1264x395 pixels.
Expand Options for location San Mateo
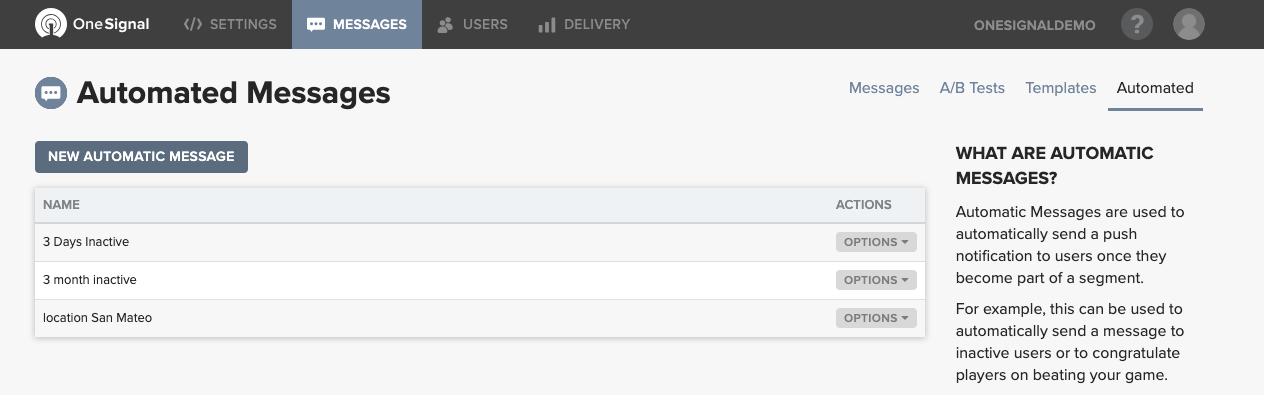(876, 318)
